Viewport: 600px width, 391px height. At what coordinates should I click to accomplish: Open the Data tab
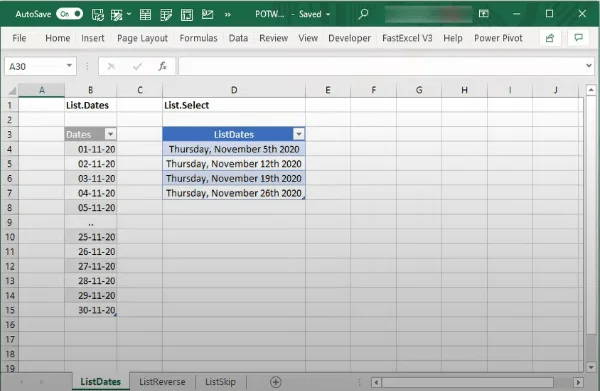(238, 38)
